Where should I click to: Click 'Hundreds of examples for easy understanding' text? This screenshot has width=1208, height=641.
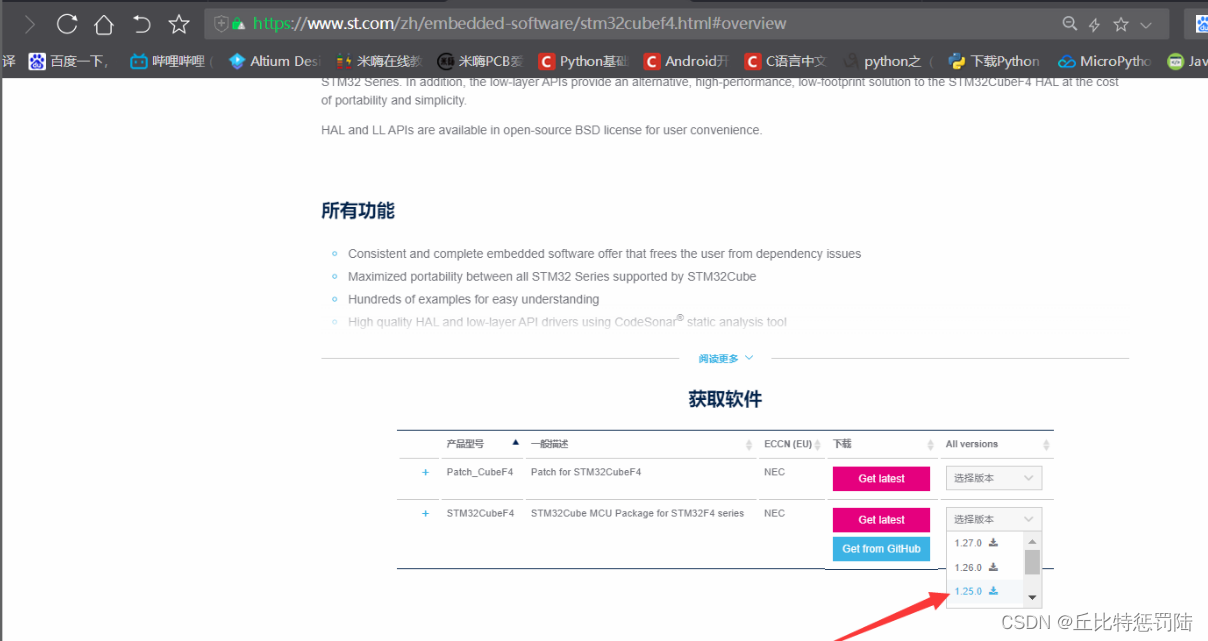473,299
